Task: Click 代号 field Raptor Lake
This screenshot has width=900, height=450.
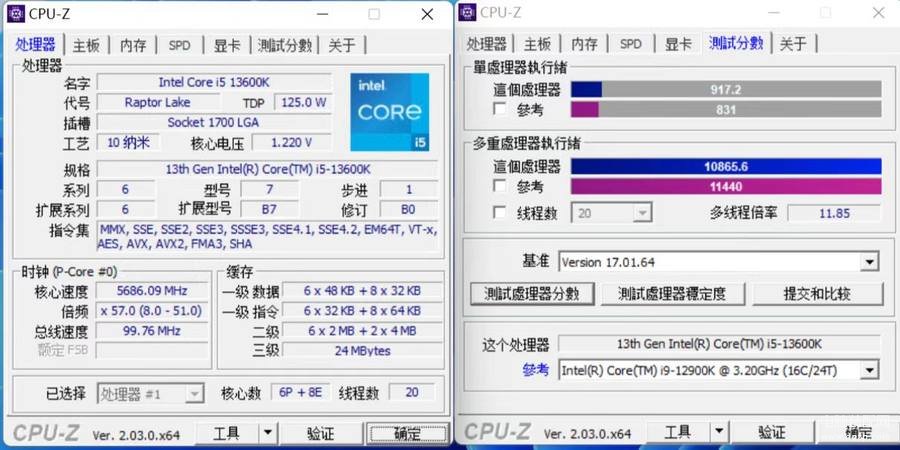Action: 157,102
